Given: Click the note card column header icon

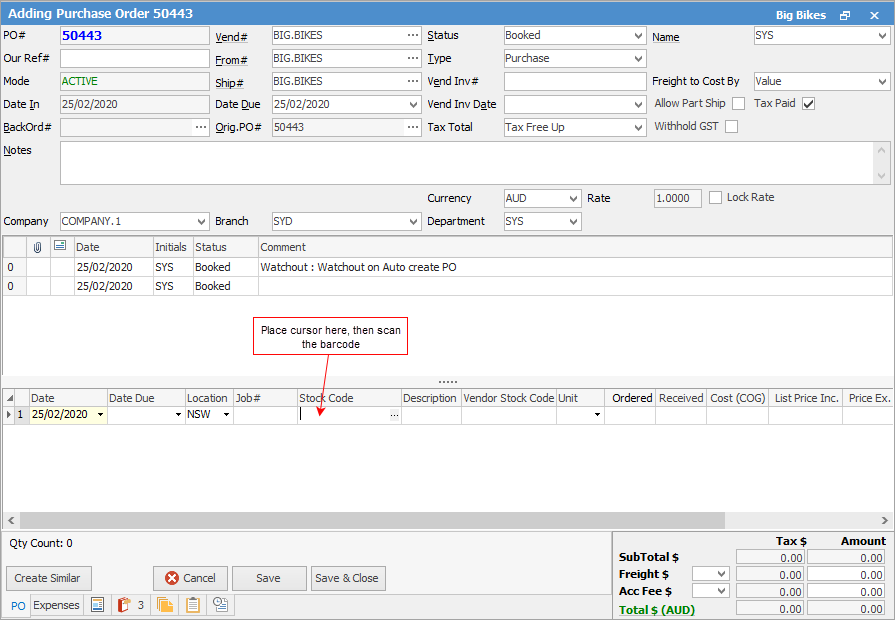Looking at the screenshot, I should (x=60, y=246).
